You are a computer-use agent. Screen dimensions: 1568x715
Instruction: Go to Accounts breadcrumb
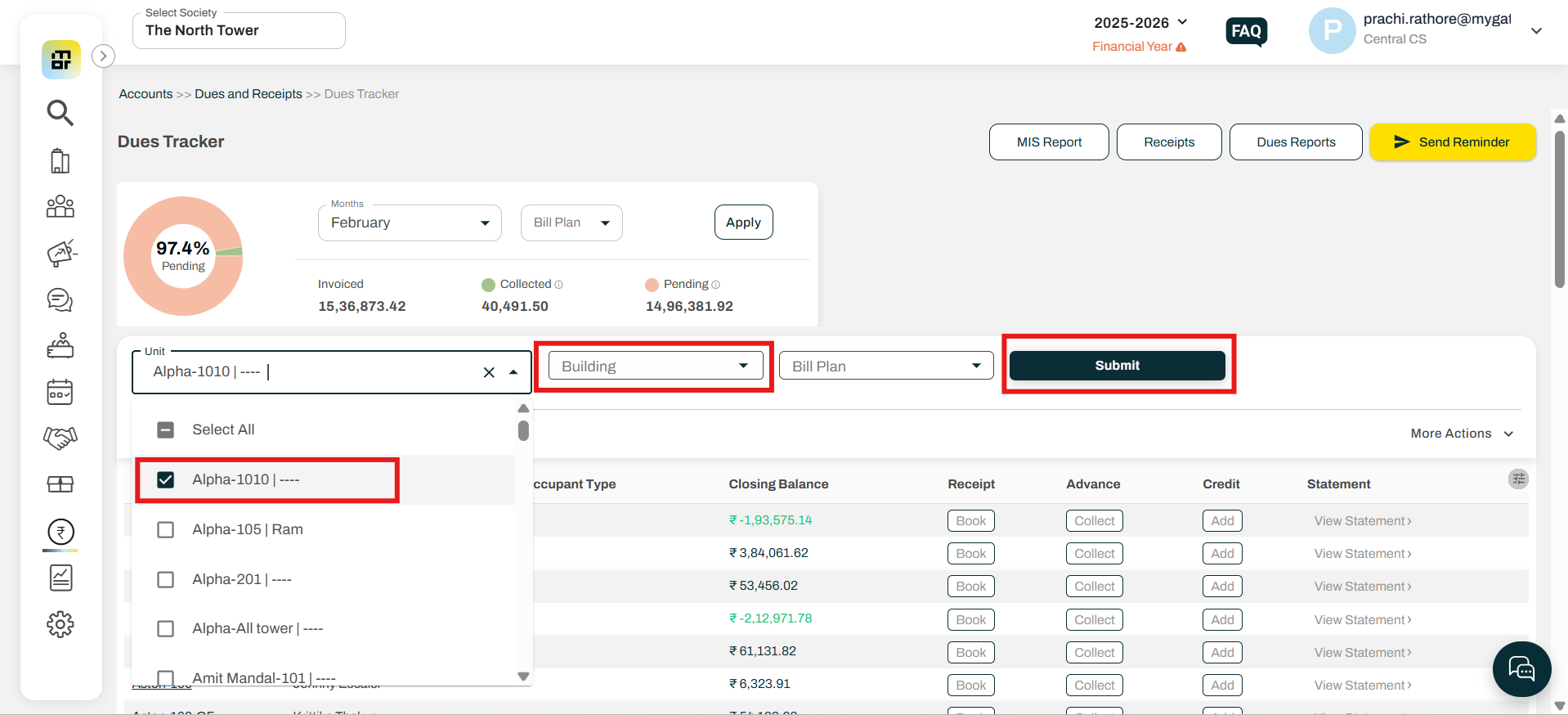[x=146, y=94]
